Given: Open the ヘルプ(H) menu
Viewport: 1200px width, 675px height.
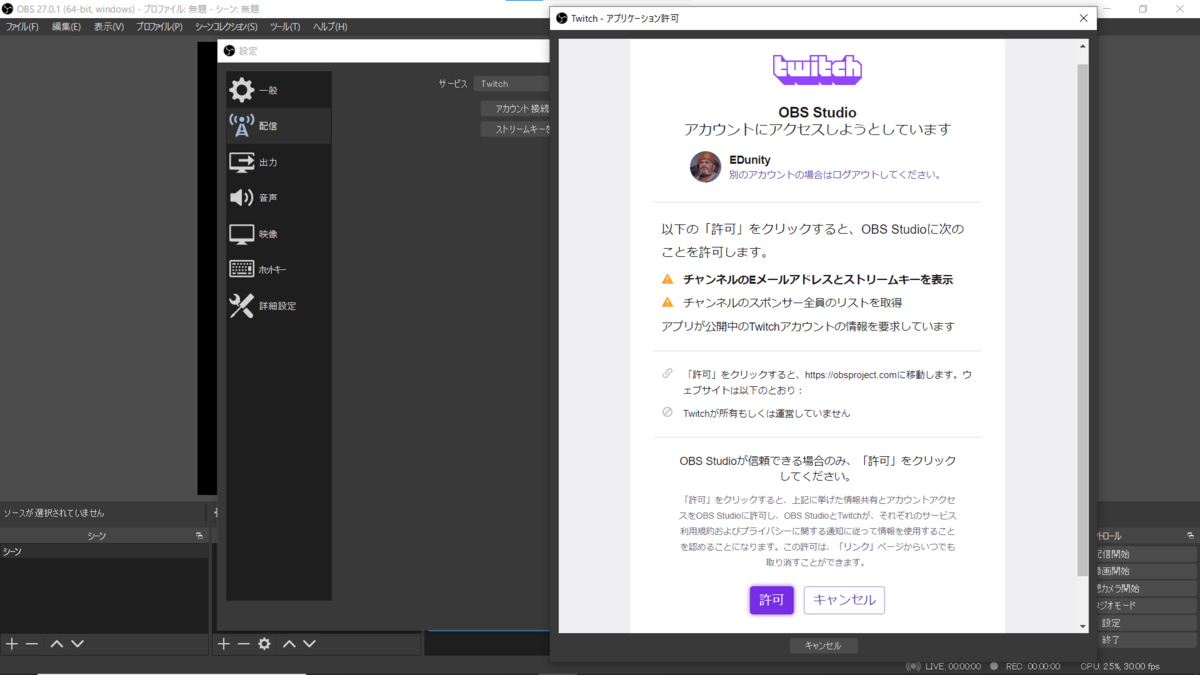Looking at the screenshot, I should tap(330, 27).
